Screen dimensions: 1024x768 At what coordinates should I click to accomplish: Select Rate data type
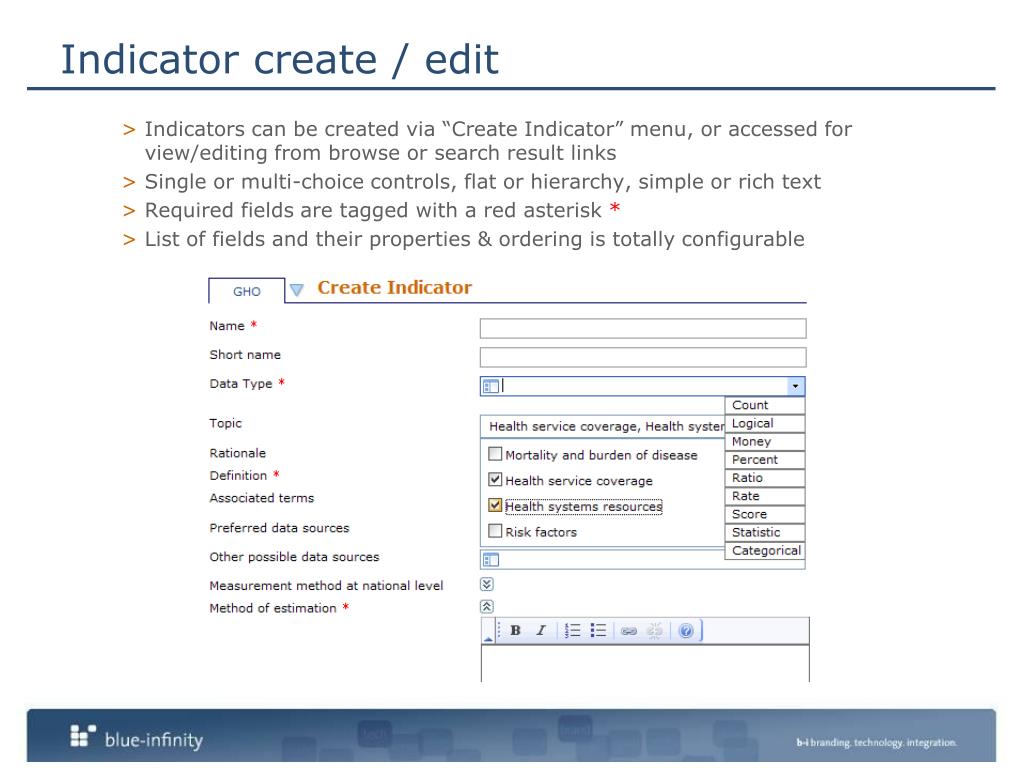pos(765,496)
